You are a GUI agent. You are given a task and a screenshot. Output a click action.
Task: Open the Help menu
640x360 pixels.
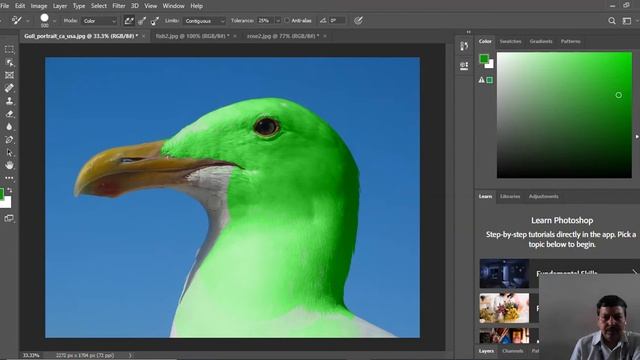[196, 6]
